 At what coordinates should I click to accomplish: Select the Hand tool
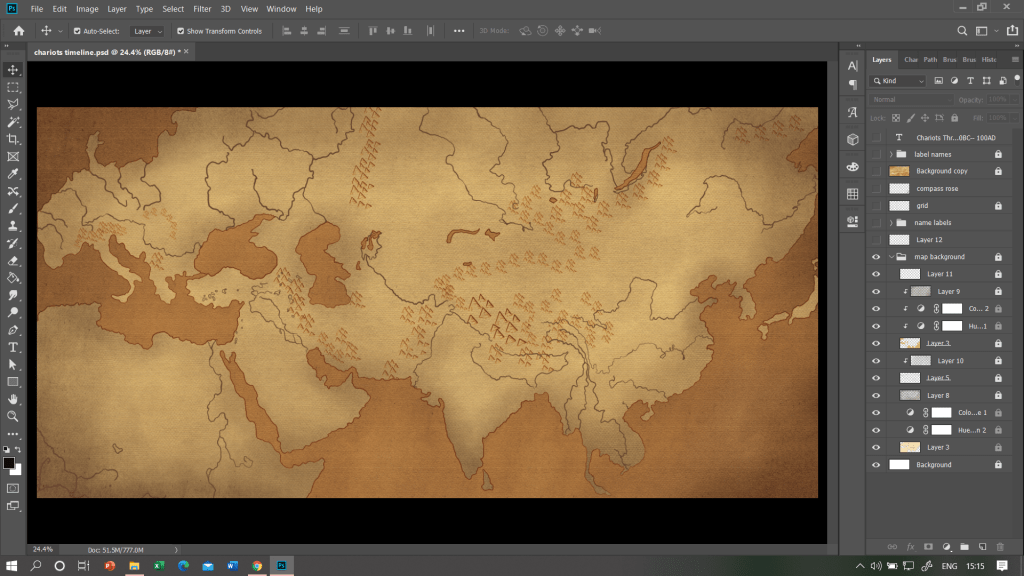pyautogui.click(x=13, y=399)
